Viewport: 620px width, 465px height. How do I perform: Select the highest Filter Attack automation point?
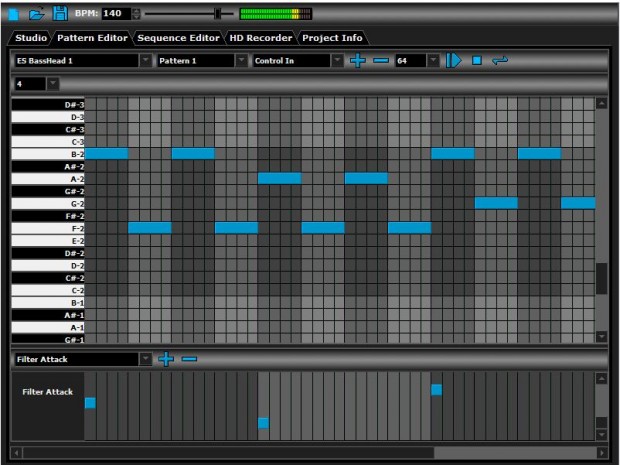coord(437,390)
